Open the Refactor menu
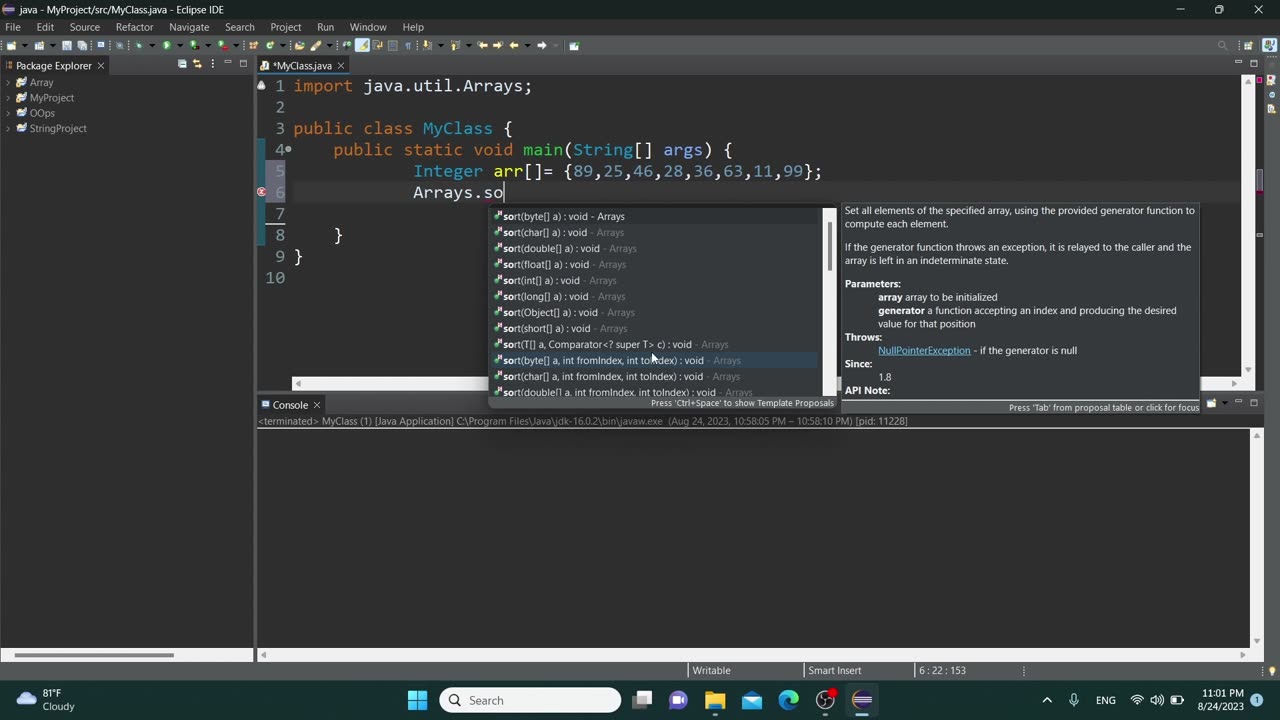The height and width of the screenshot is (720, 1280). point(134,27)
